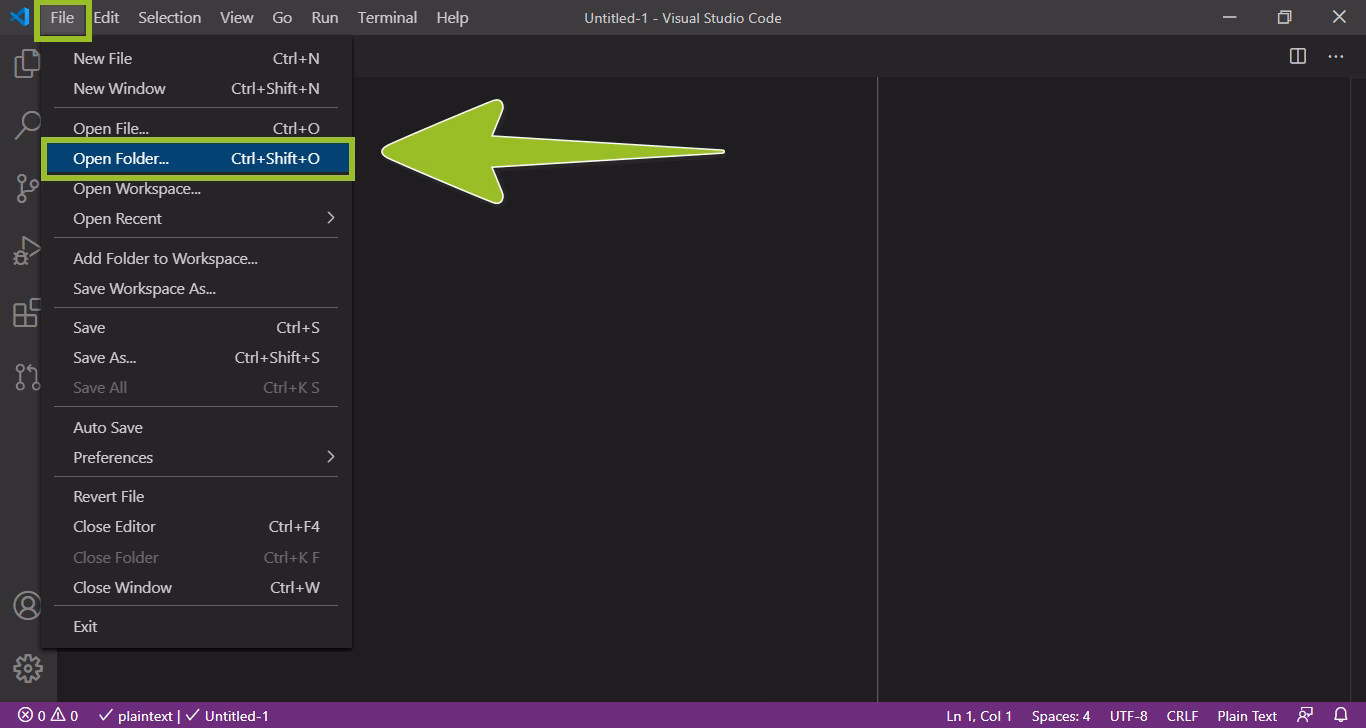Viewport: 1366px width, 728px height.
Task: Open the pull requests view icon
Action: tap(27, 376)
